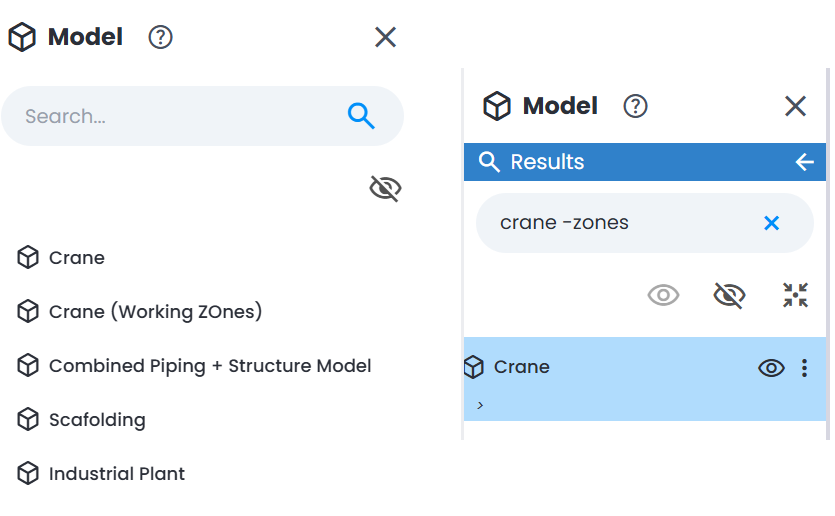Image resolution: width=835 pixels, height=516 pixels.
Task: Clear the 'crane -zones' search with blue X
Action: (772, 223)
